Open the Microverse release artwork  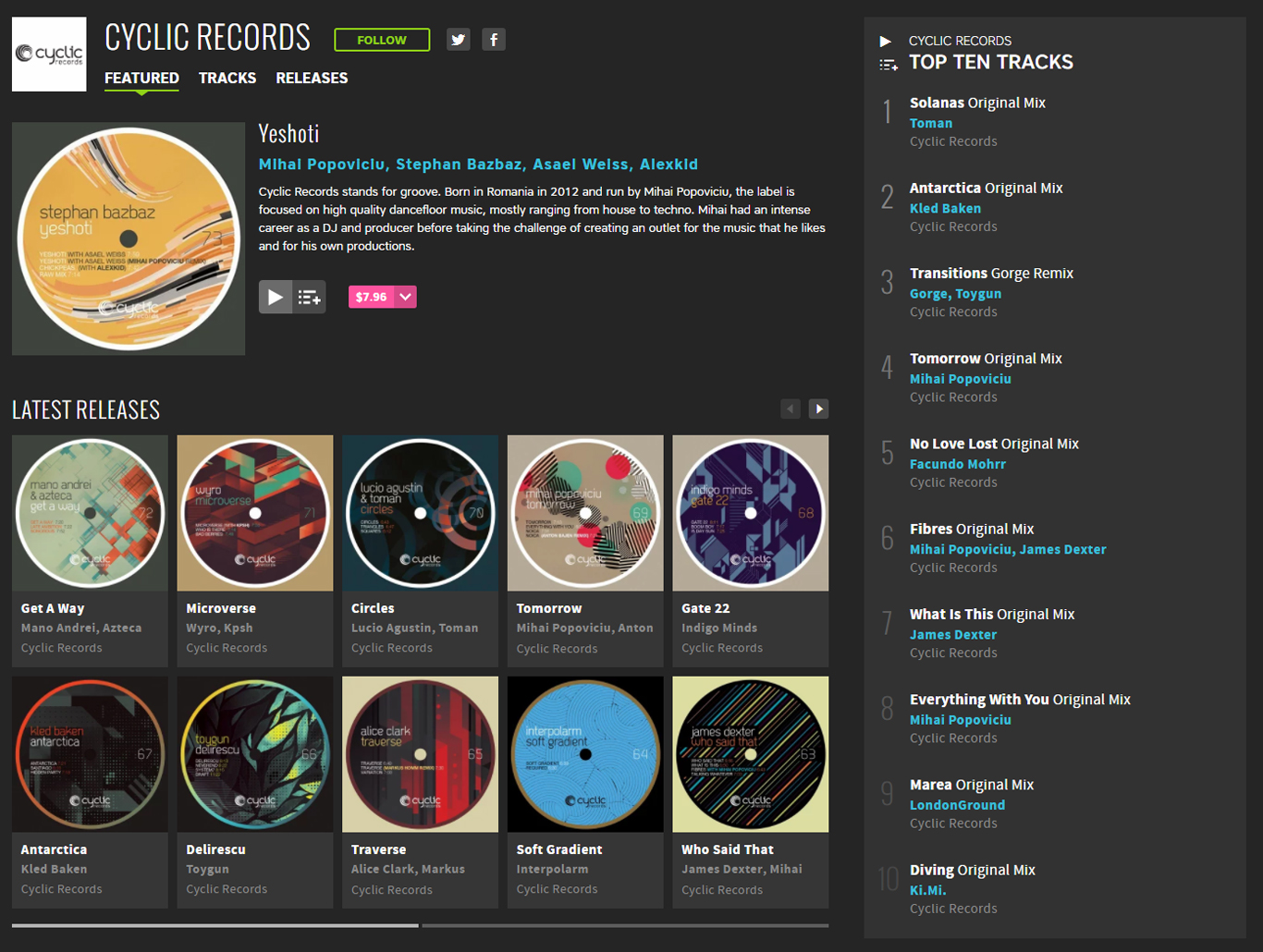[255, 513]
